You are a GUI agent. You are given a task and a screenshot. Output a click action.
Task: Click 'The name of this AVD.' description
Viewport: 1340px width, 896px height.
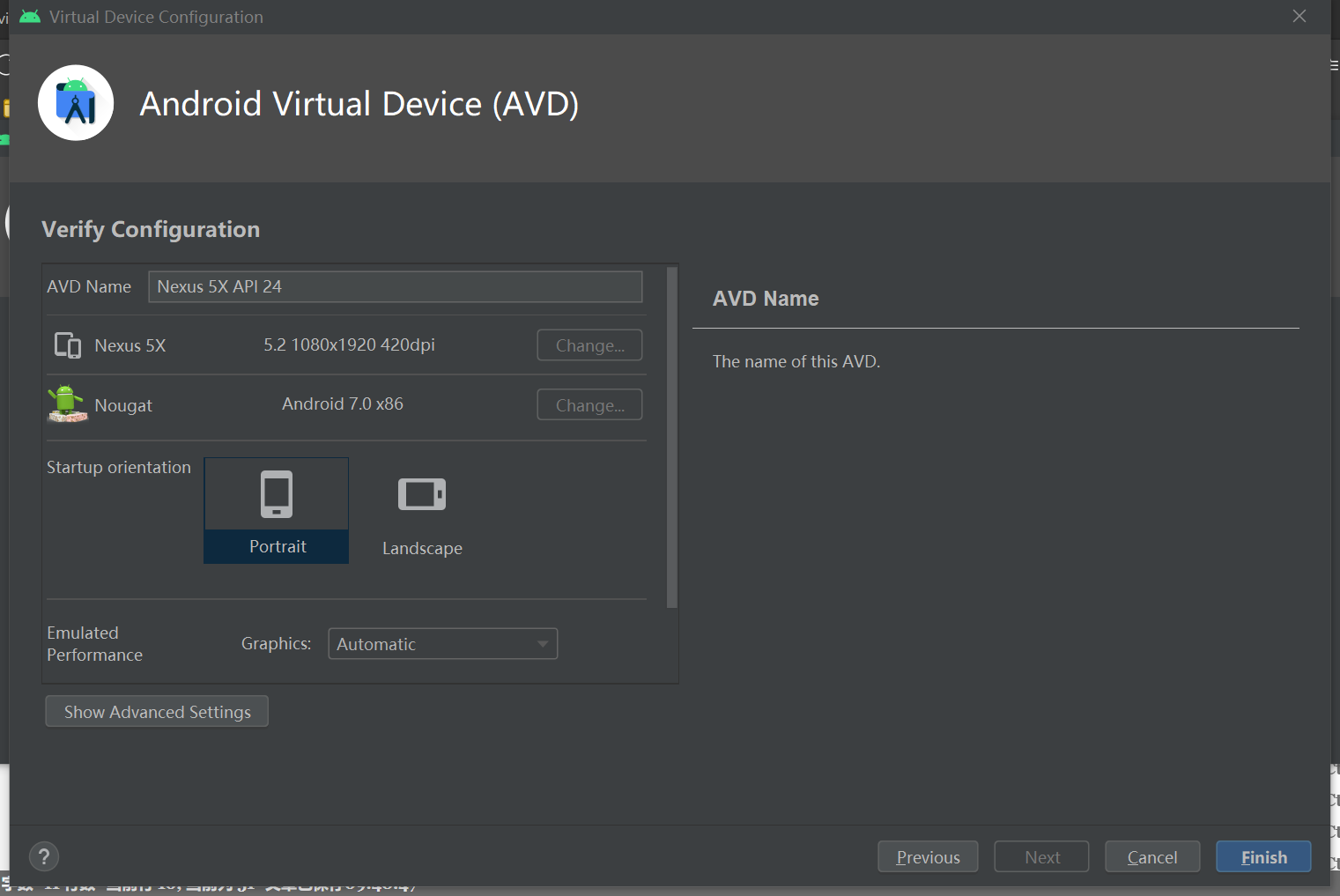(796, 361)
